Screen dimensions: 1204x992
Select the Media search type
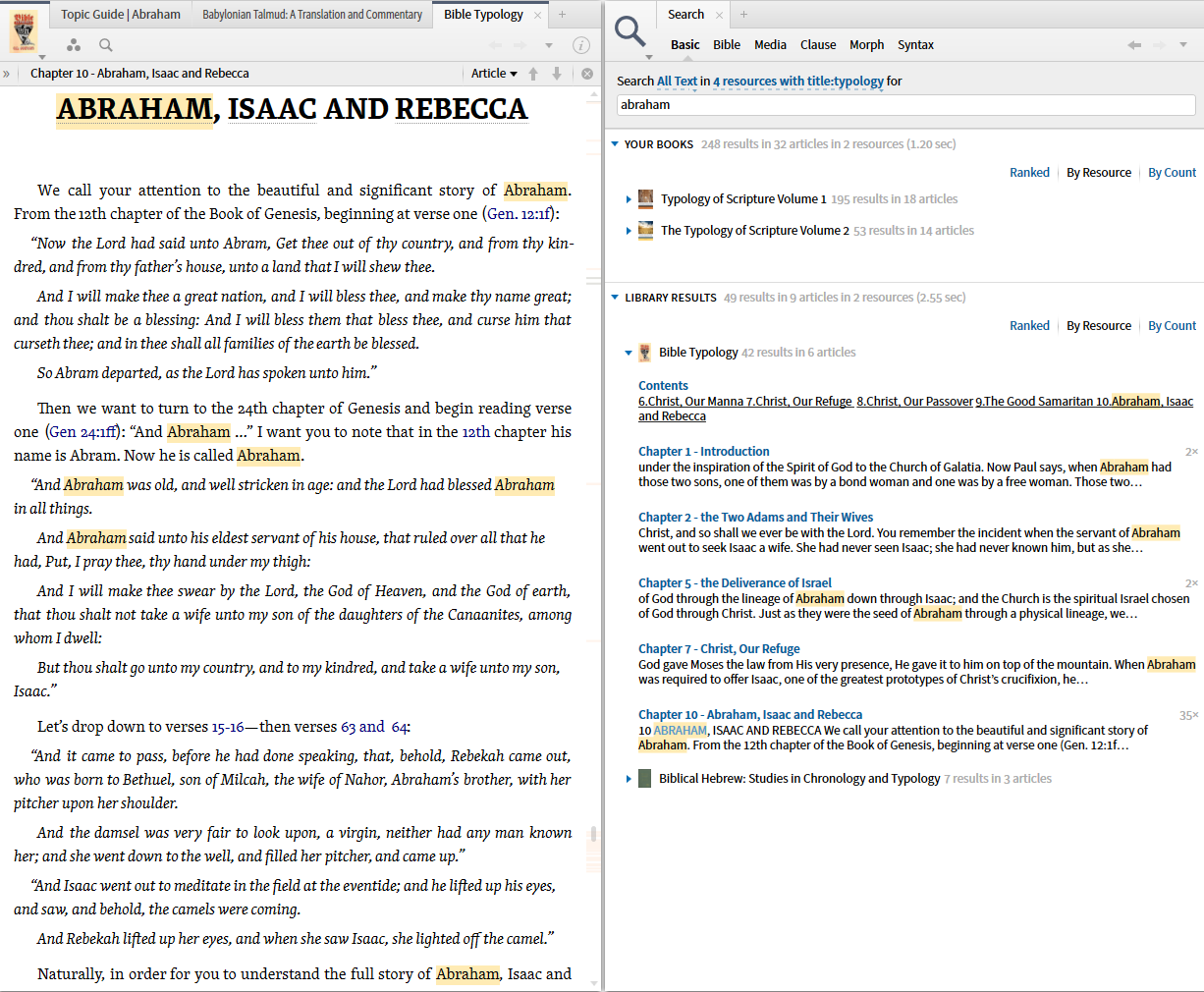tap(770, 45)
